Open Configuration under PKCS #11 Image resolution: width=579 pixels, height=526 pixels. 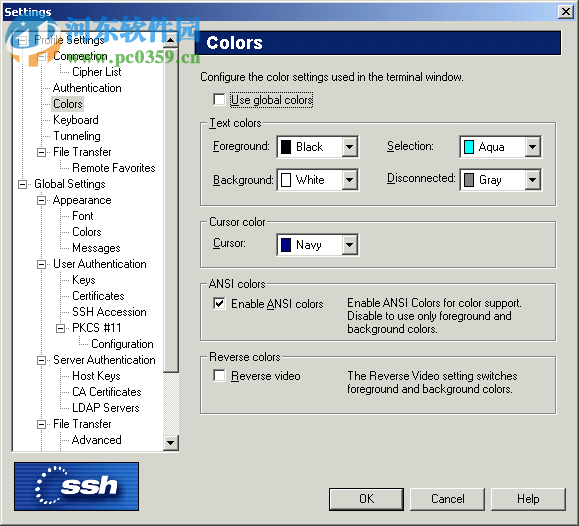(x=122, y=344)
